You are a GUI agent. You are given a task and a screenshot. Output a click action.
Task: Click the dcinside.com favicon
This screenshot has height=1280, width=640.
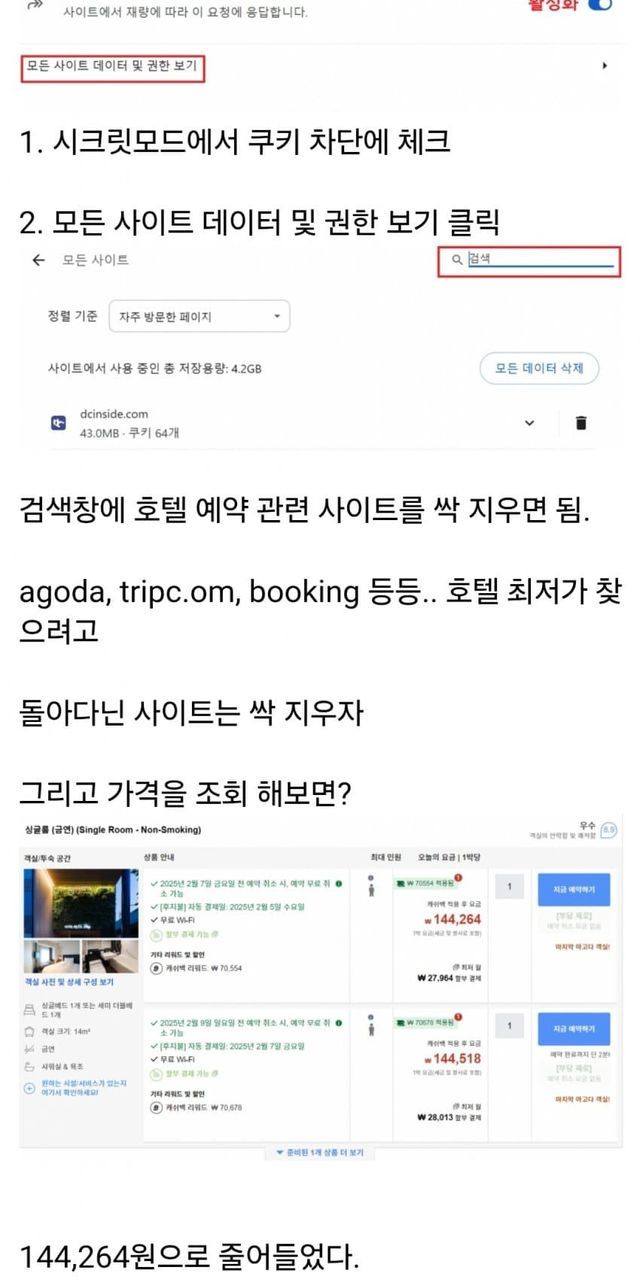57,422
